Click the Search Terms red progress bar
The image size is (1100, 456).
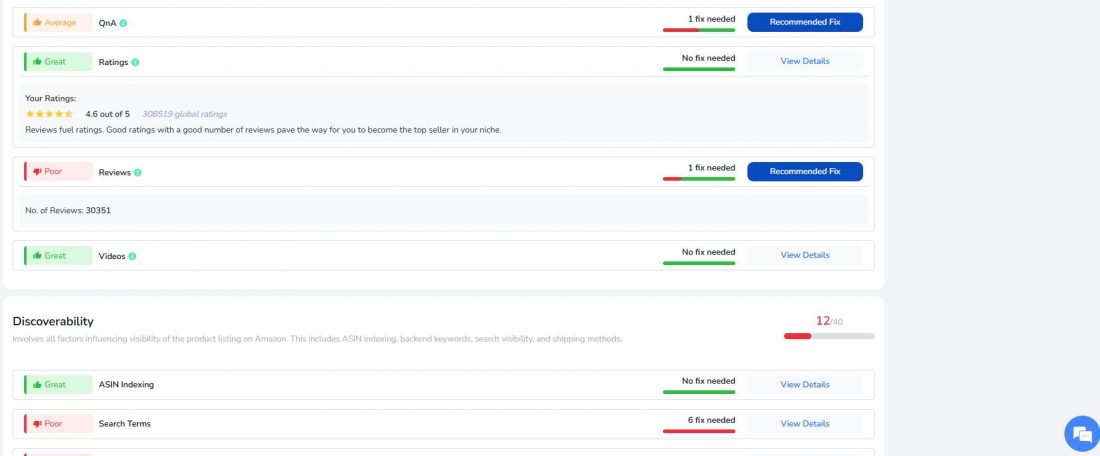coord(699,431)
